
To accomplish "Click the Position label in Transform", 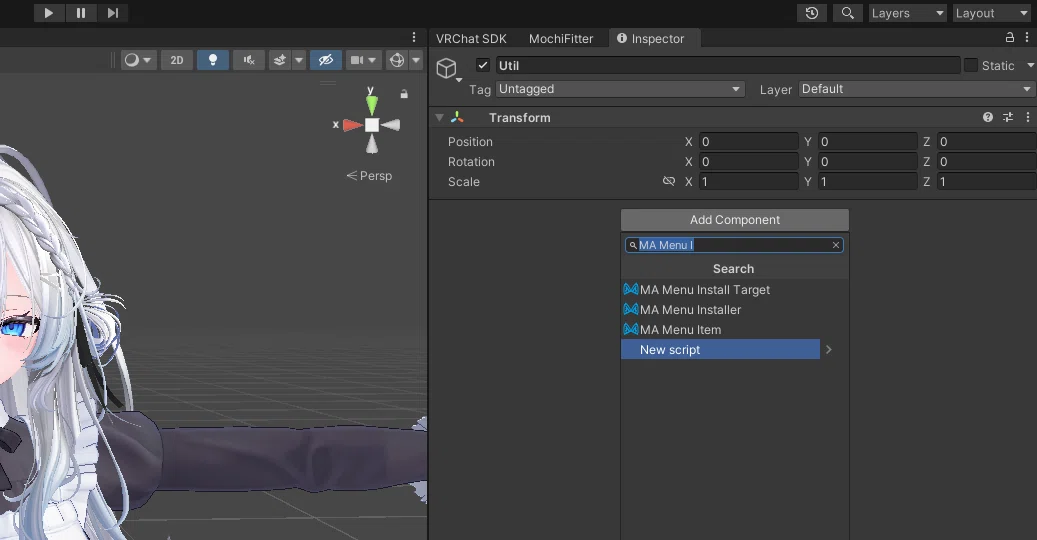I will coord(470,141).
